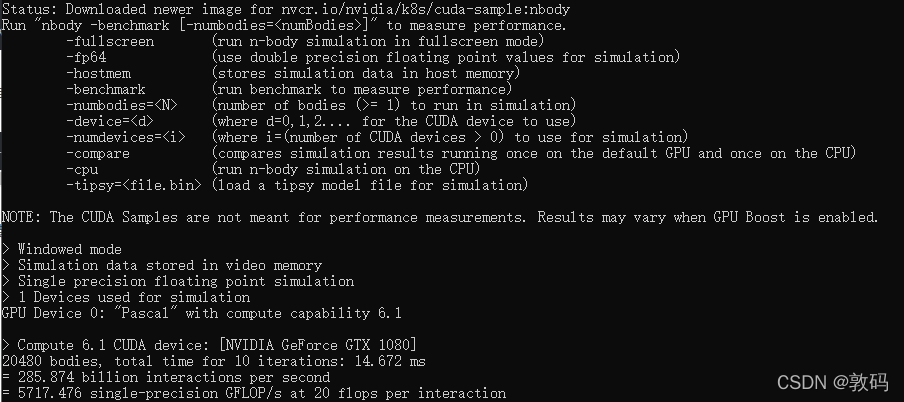Click the NOTE line about CUDA Samples
904x402 pixels.
point(440,217)
